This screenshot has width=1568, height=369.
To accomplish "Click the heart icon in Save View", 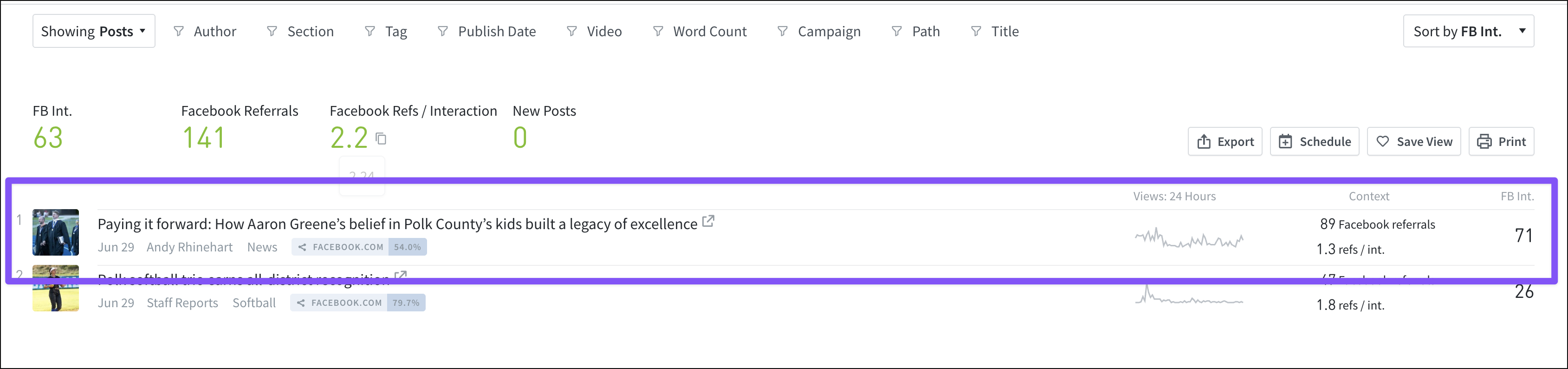I will [x=1382, y=141].
